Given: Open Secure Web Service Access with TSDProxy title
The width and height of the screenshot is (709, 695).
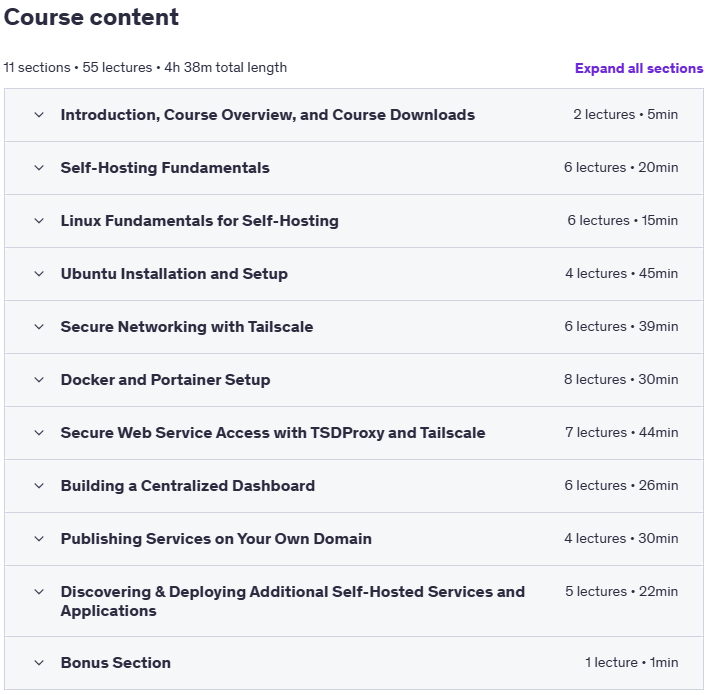Looking at the screenshot, I should tap(273, 433).
